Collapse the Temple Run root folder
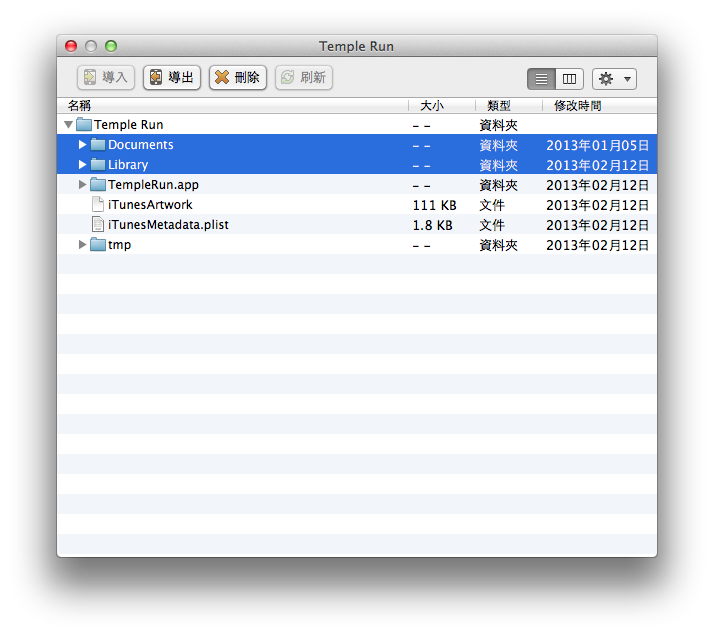The image size is (714, 636). pyautogui.click(x=68, y=125)
